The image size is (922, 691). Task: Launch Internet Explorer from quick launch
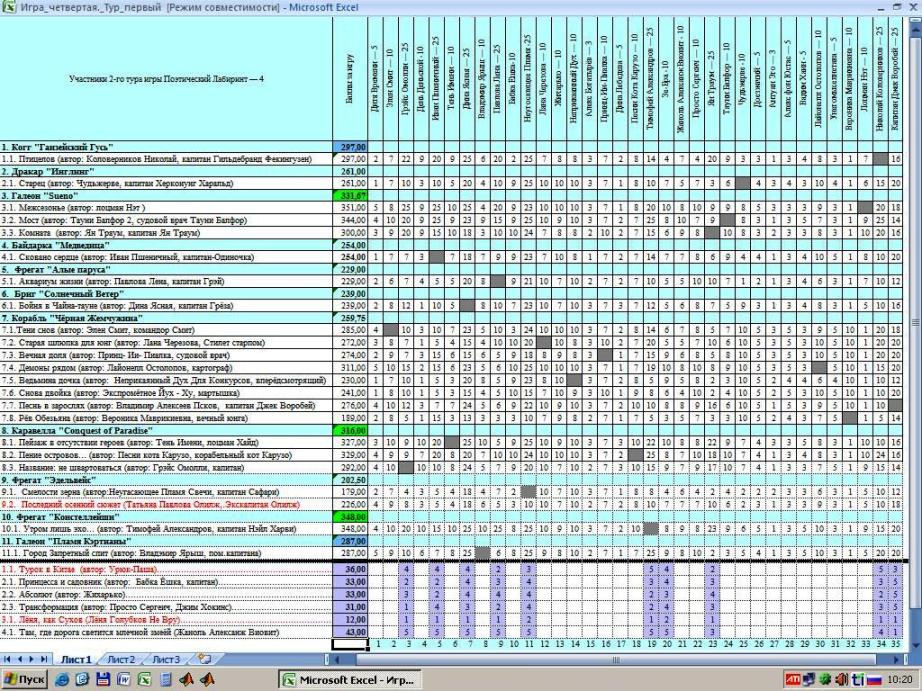pyautogui.click(x=62, y=679)
